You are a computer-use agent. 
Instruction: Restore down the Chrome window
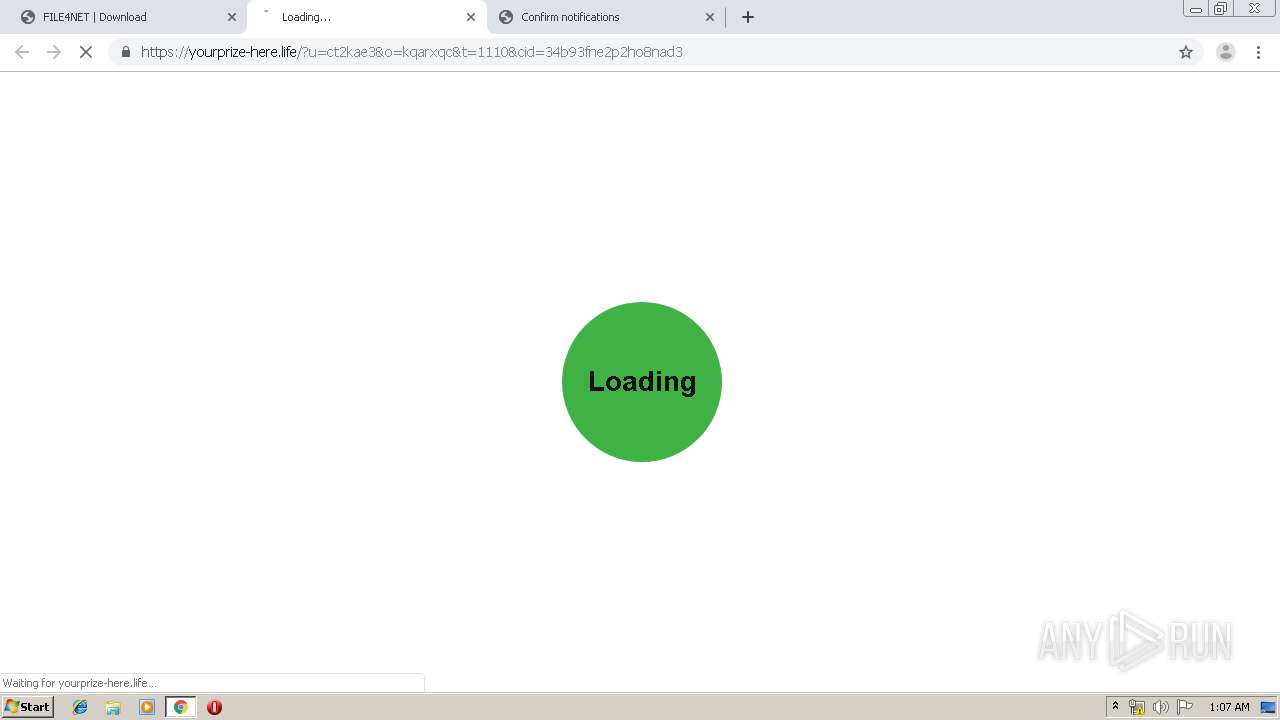tap(1220, 9)
